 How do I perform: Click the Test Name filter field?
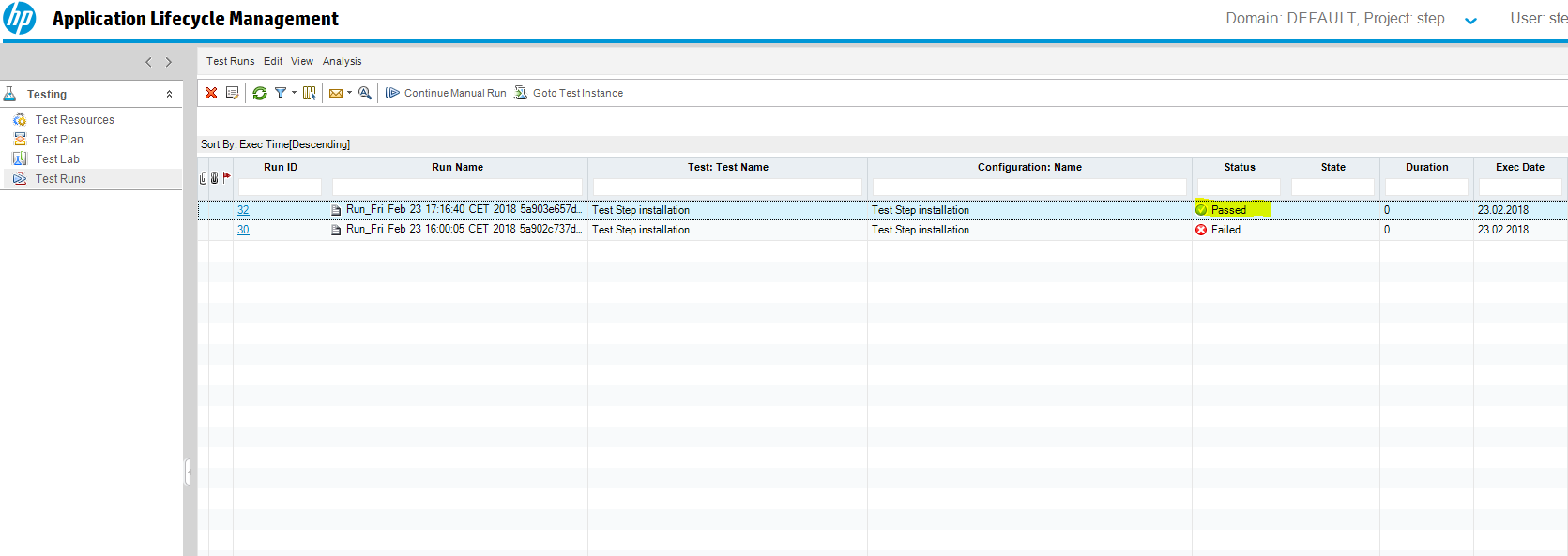coord(727,187)
